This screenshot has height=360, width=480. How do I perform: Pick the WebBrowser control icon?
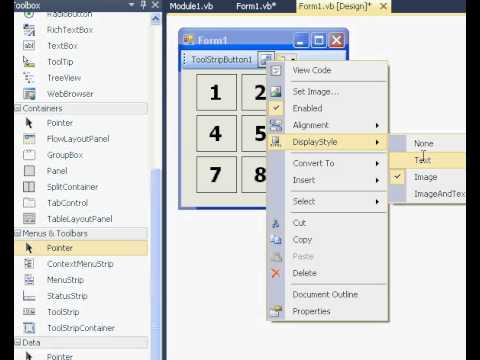click(29, 94)
